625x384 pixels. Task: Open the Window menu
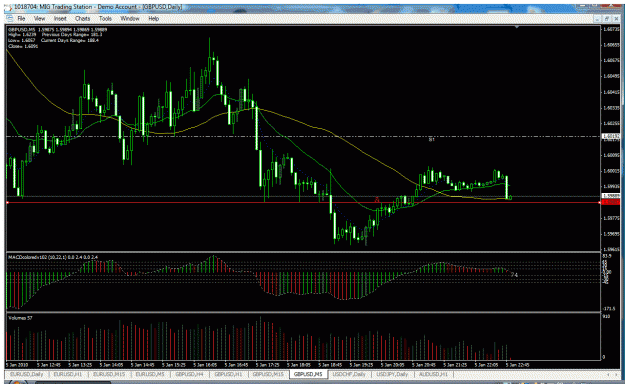click(x=130, y=18)
